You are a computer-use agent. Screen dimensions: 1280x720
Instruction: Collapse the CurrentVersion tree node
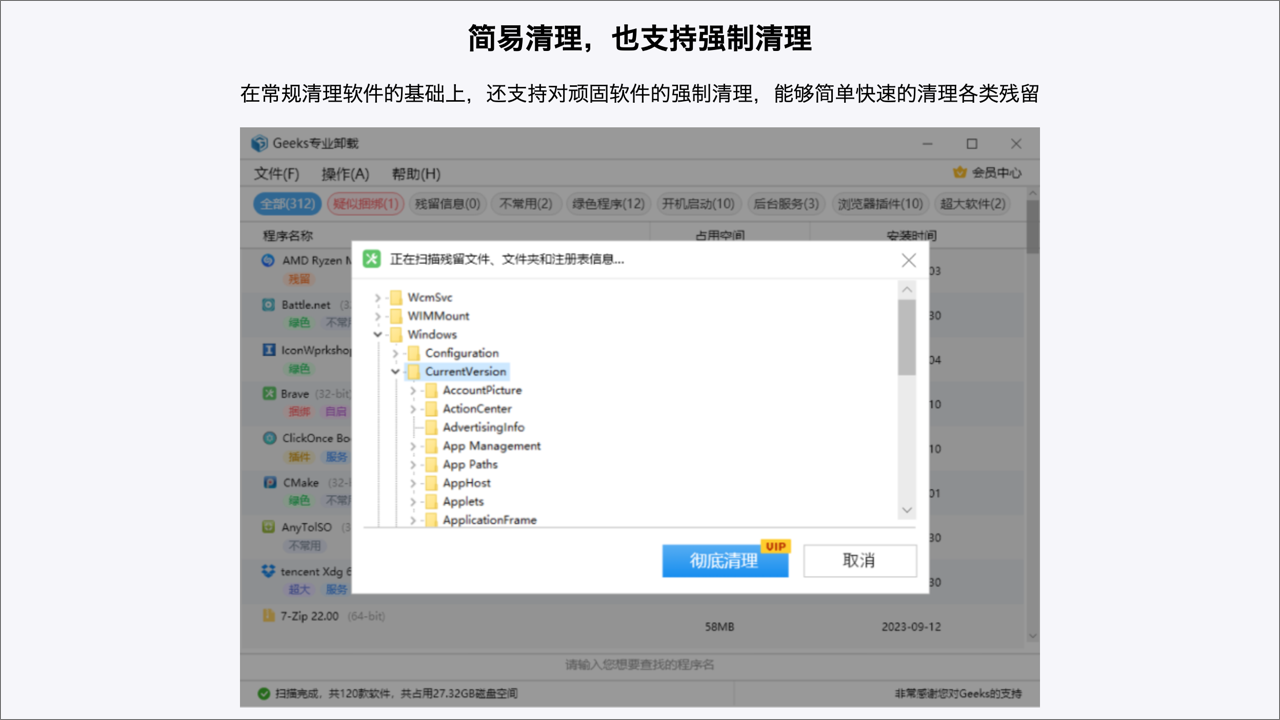(396, 372)
